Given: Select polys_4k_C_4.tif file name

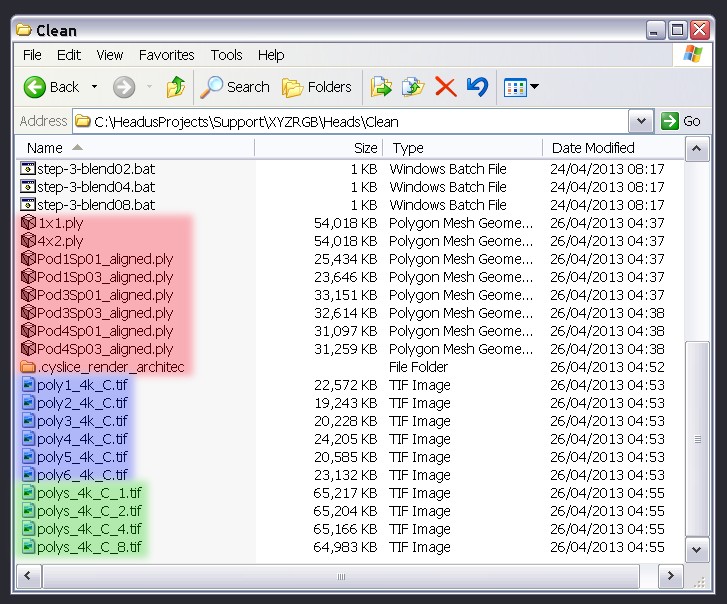Looking at the screenshot, I should [x=89, y=529].
